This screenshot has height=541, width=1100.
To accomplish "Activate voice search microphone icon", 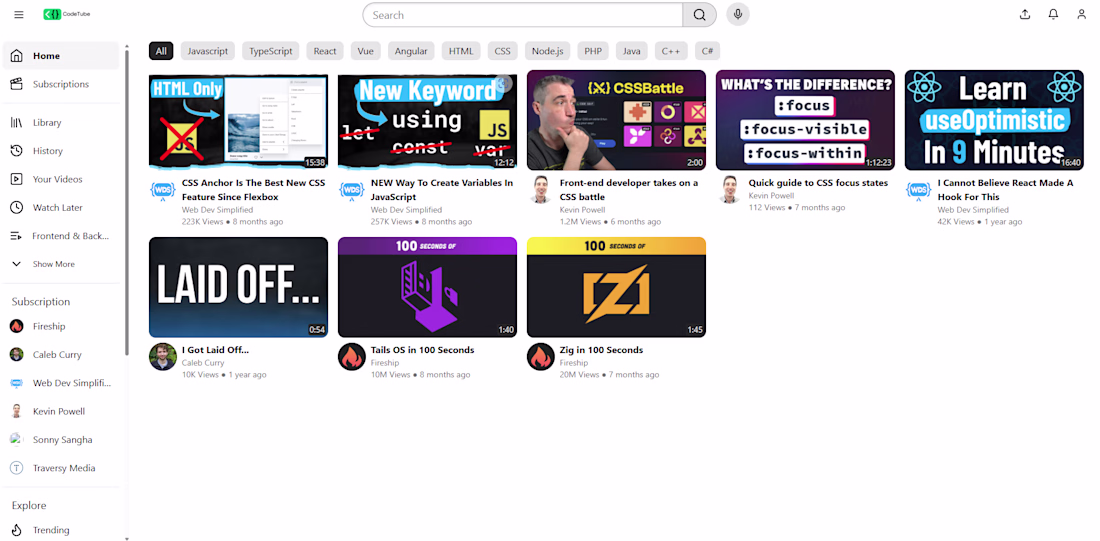I will tap(738, 15).
